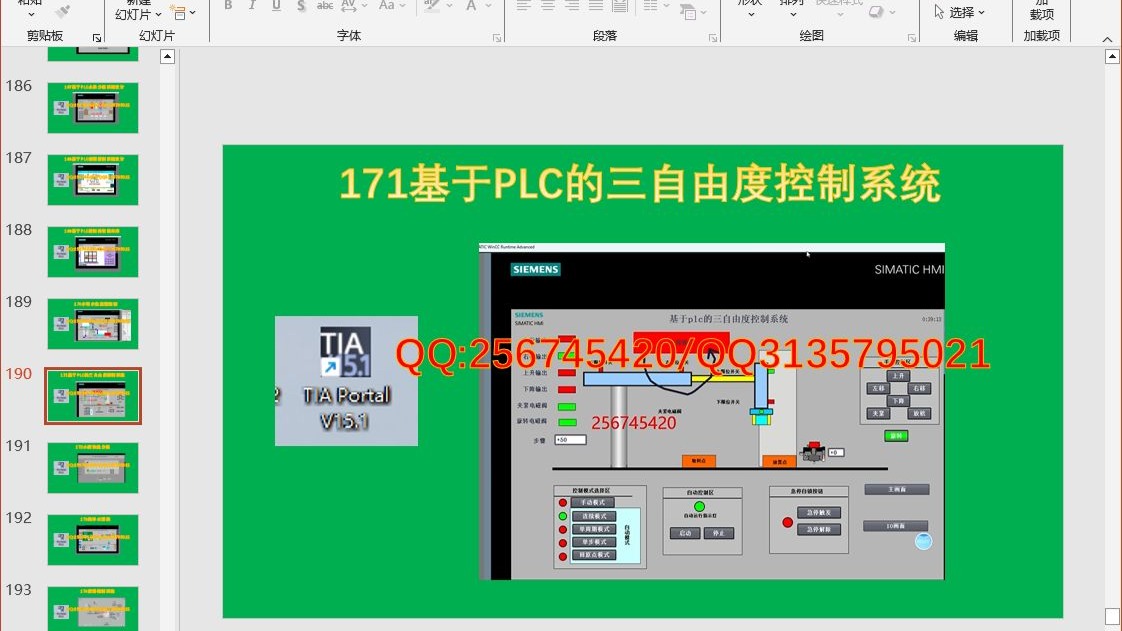Image resolution: width=1122 pixels, height=631 pixels.
Task: Select slide 188 thumbnail
Action: 93,252
